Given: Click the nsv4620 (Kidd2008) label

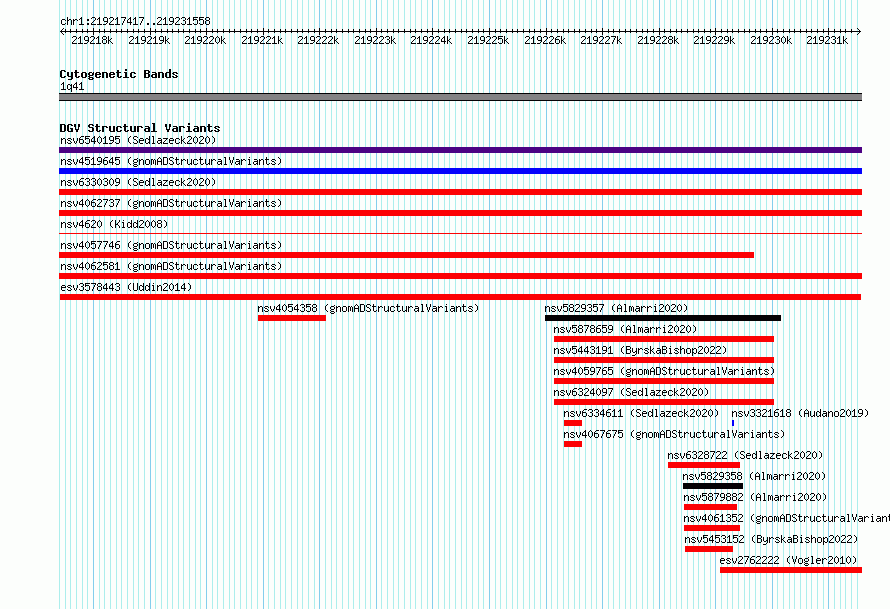Looking at the screenshot, I should pos(114,224).
